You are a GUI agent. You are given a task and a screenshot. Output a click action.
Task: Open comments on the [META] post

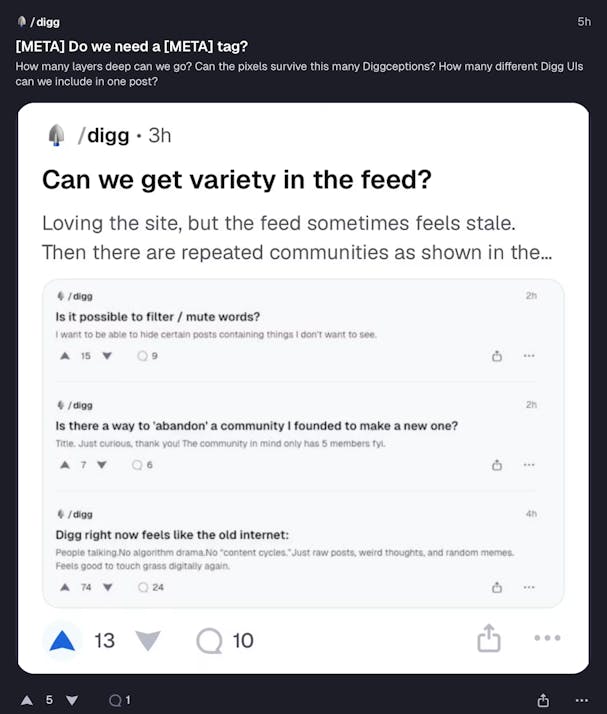tap(114, 700)
